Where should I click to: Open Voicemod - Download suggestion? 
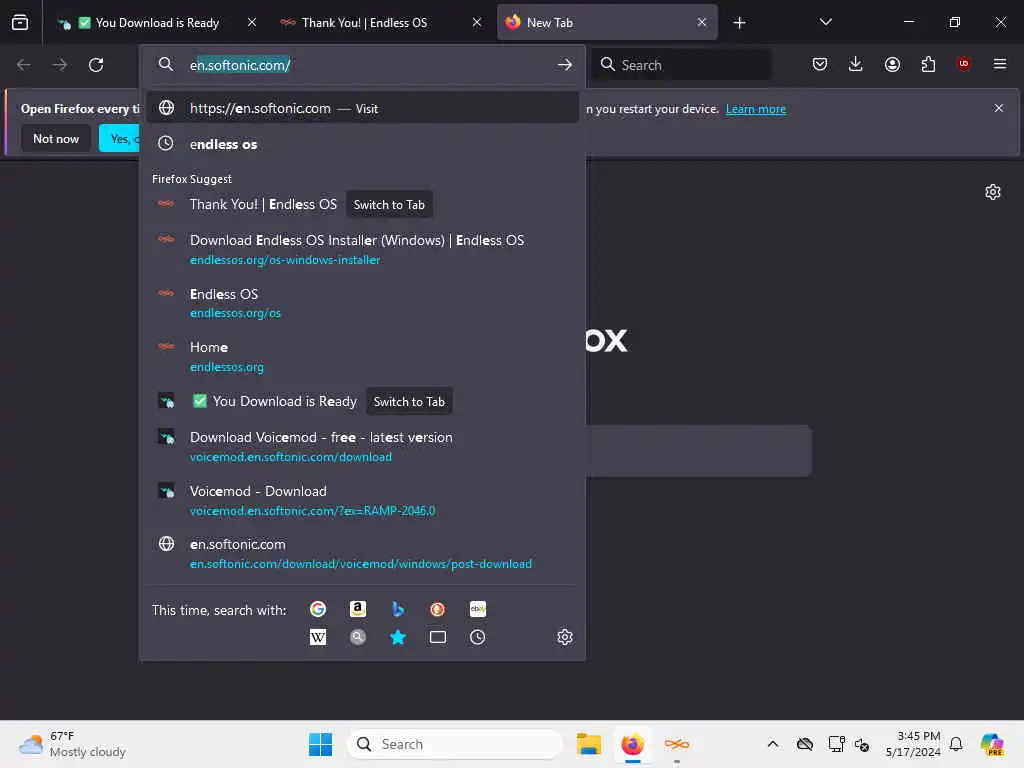[362, 500]
